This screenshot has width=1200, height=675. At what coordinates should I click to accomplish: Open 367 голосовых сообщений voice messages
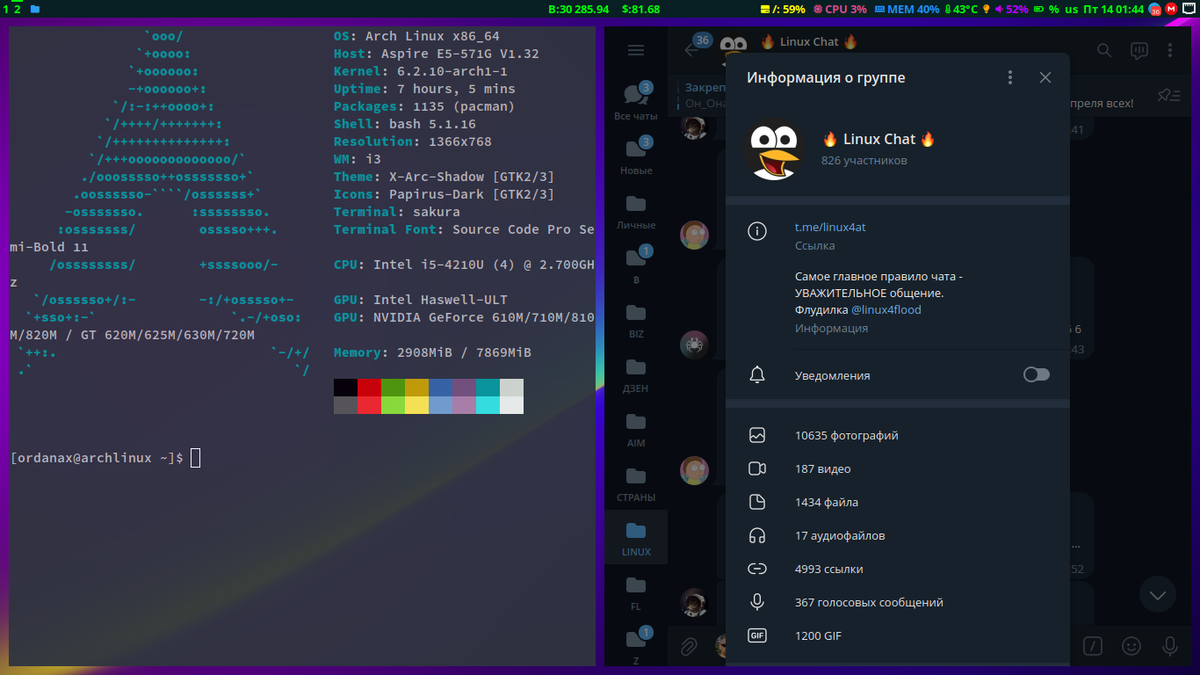897,602
